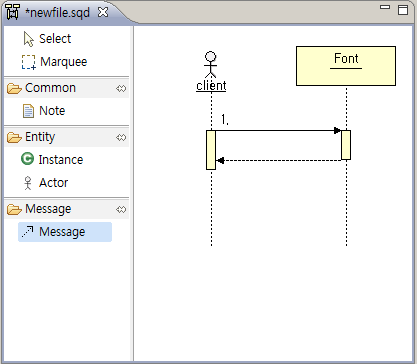417x364 pixels.
Task: Select the Font instance box
Action: (x=346, y=66)
